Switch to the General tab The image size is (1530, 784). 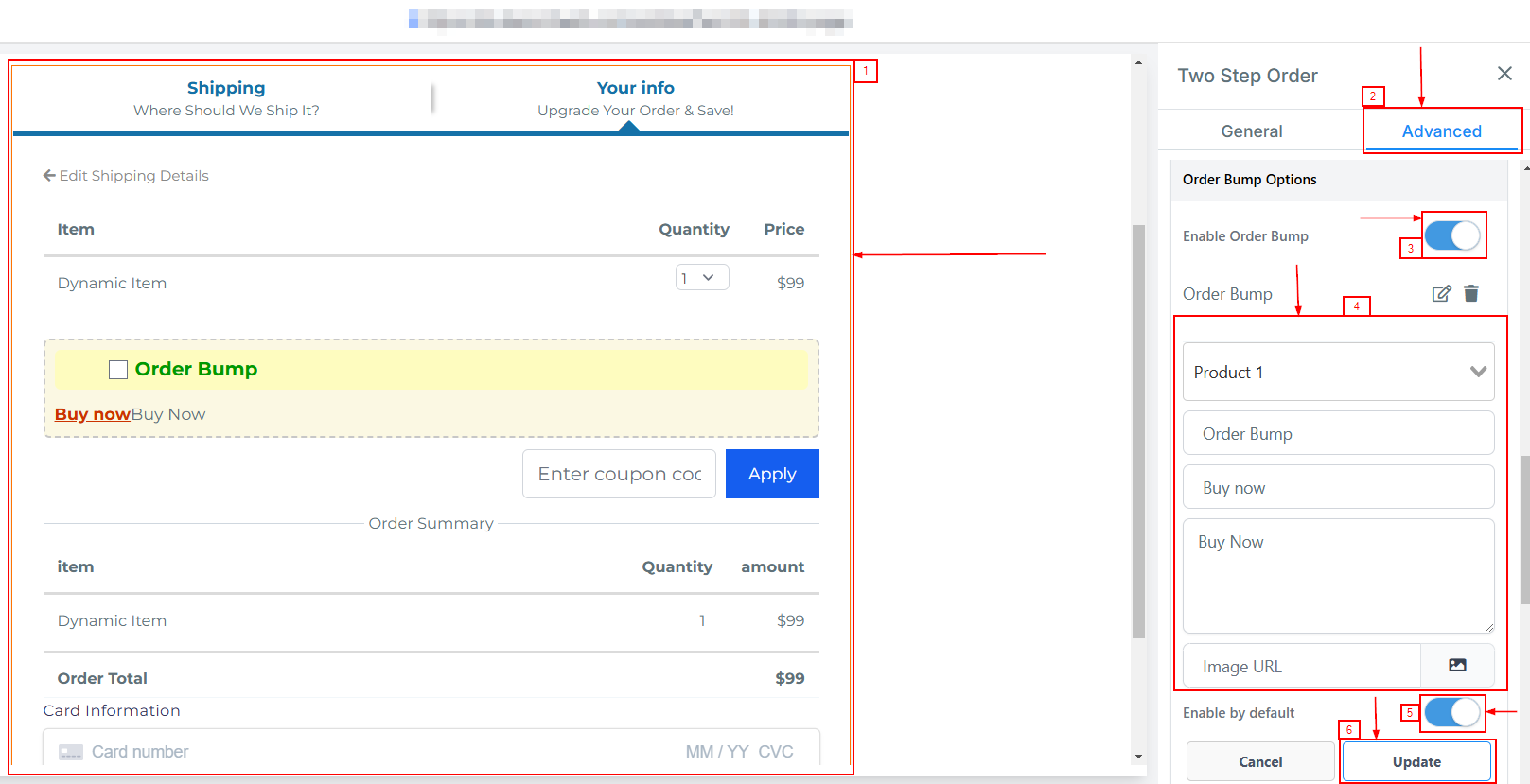[x=1252, y=131]
